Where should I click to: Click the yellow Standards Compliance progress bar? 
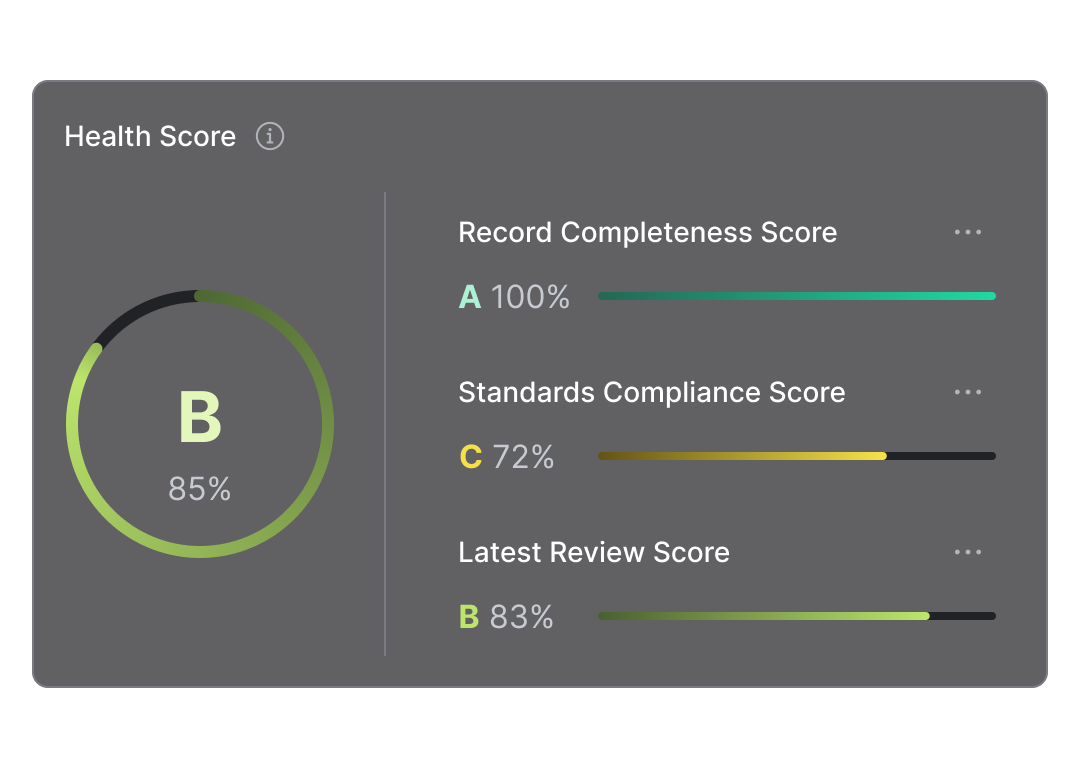(742, 456)
